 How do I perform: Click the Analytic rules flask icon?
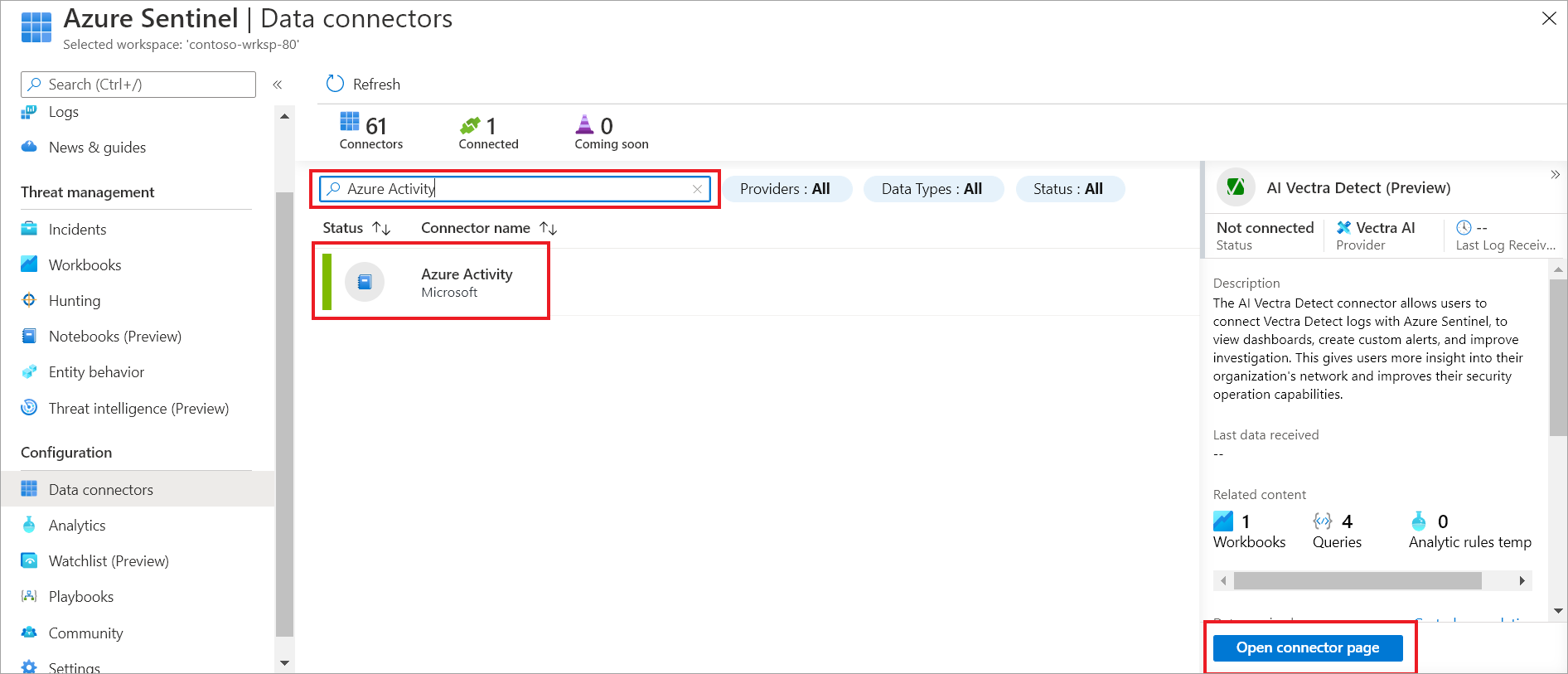(1419, 521)
